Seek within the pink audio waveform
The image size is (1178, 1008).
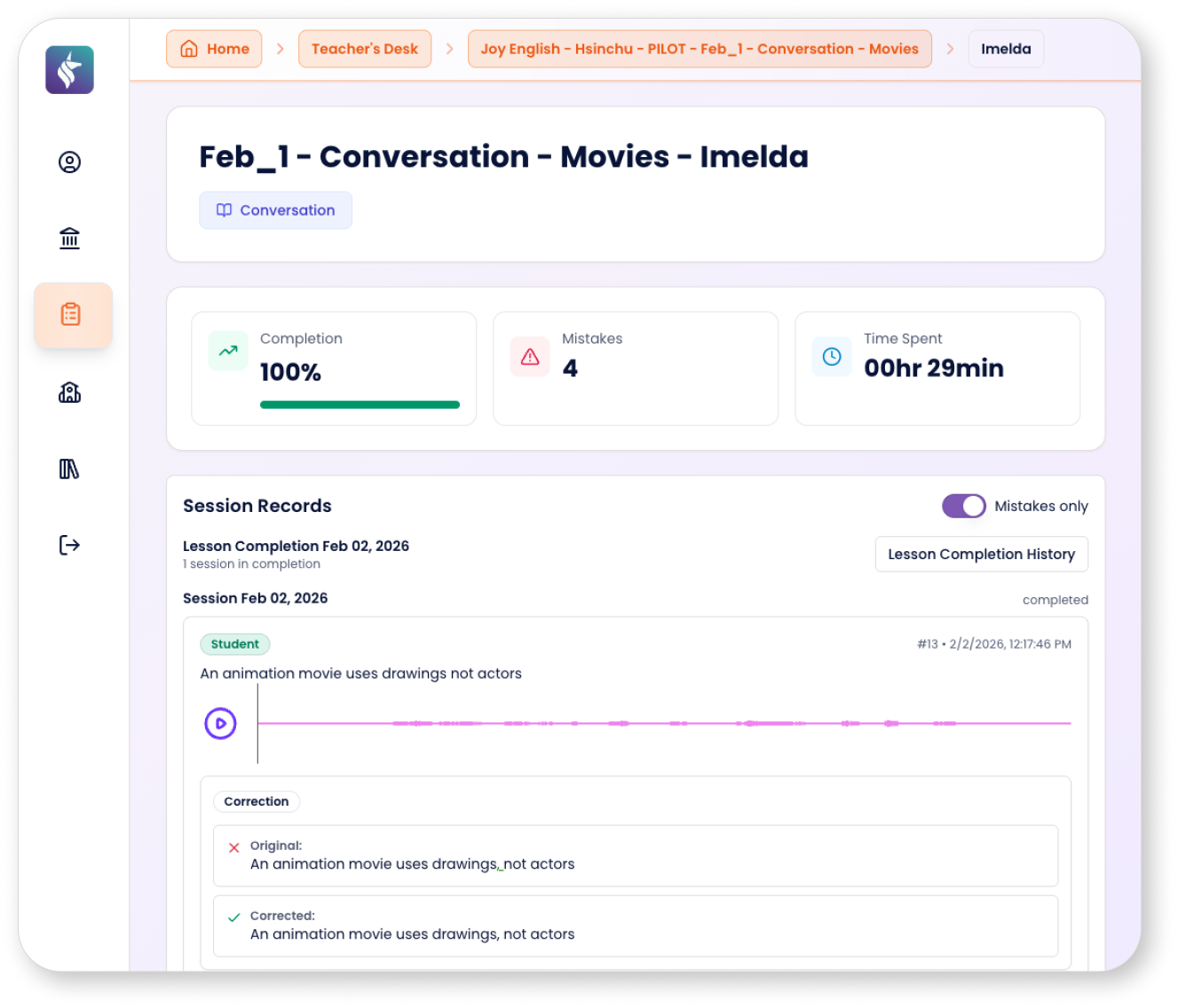664,723
